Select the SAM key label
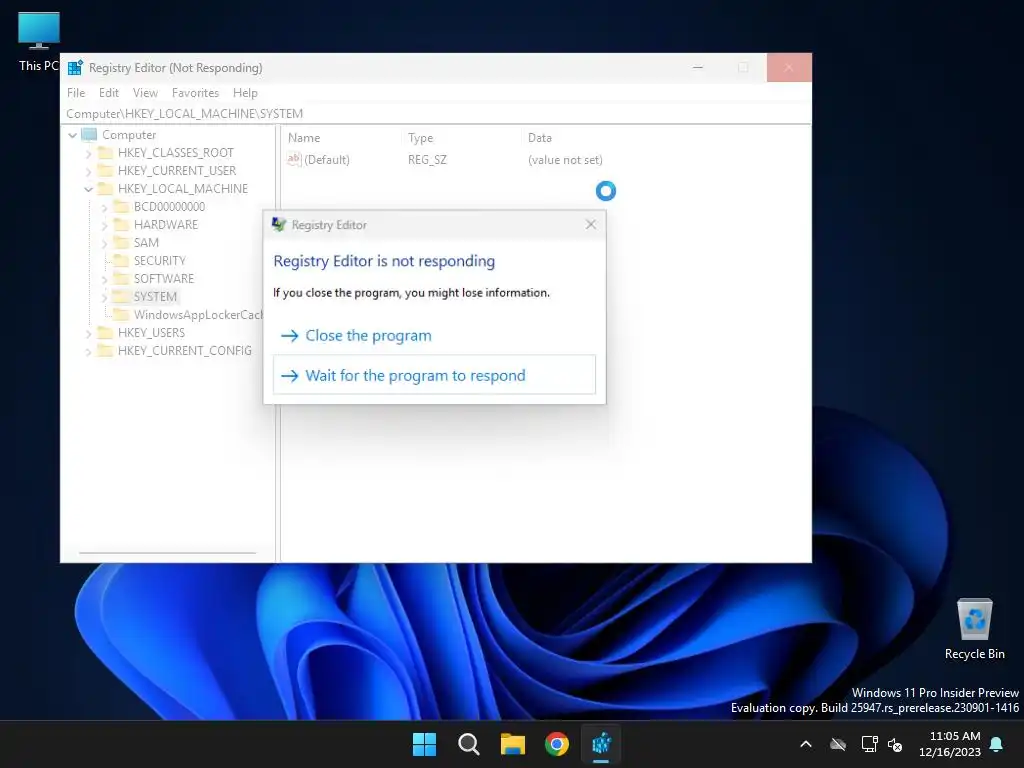 coord(146,242)
